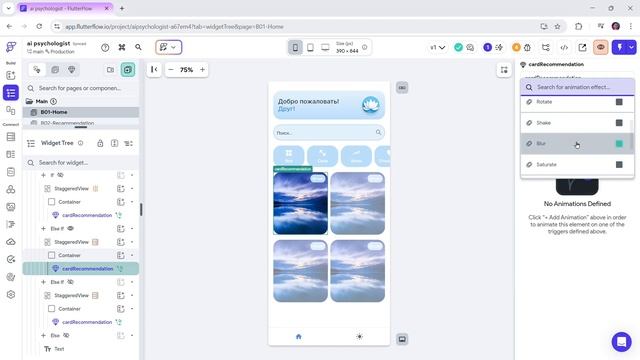
Task: Toggle the open eye on Else If row
Action: [70, 229]
